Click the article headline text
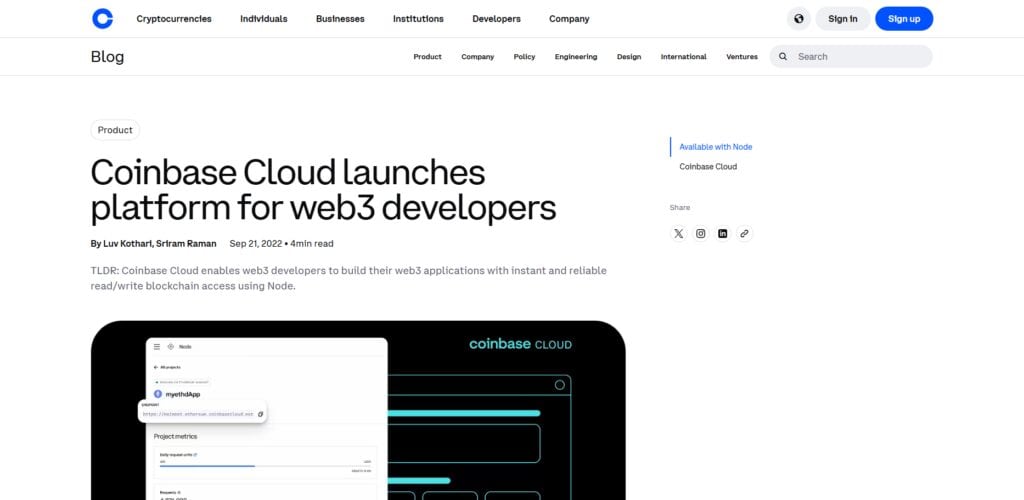This screenshot has width=1024, height=500. [x=323, y=190]
